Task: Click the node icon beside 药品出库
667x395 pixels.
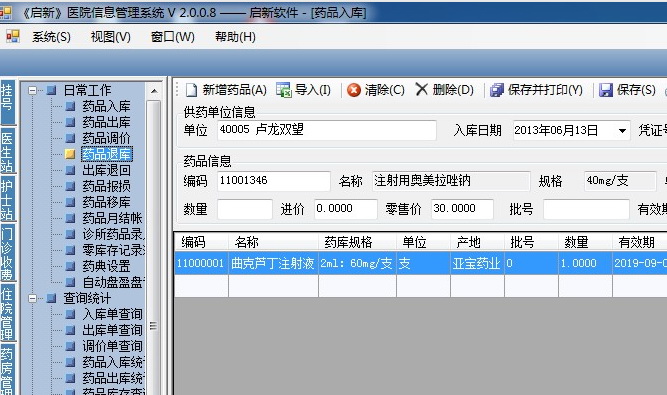Action: [70, 122]
